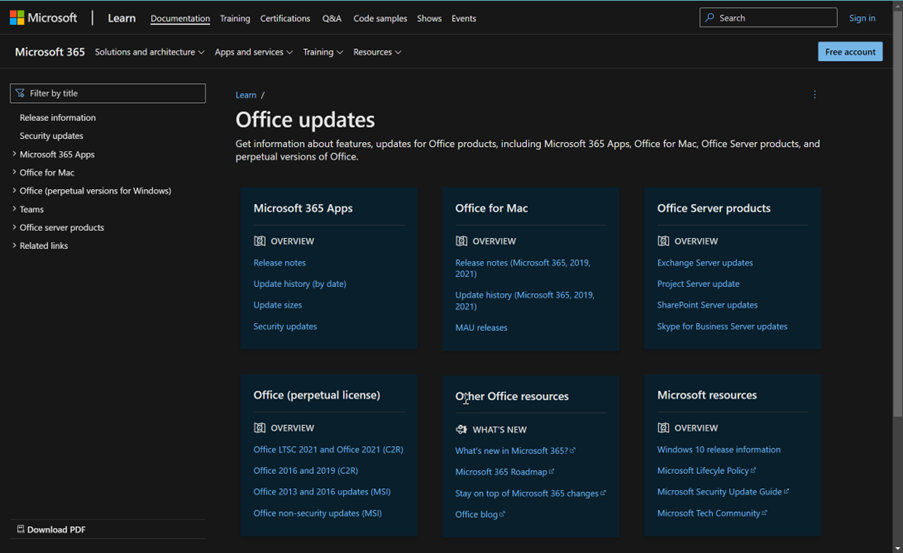The image size is (903, 553).
Task: Click the Overview icon in Microsoft 365 Apps card
Action: 260,241
